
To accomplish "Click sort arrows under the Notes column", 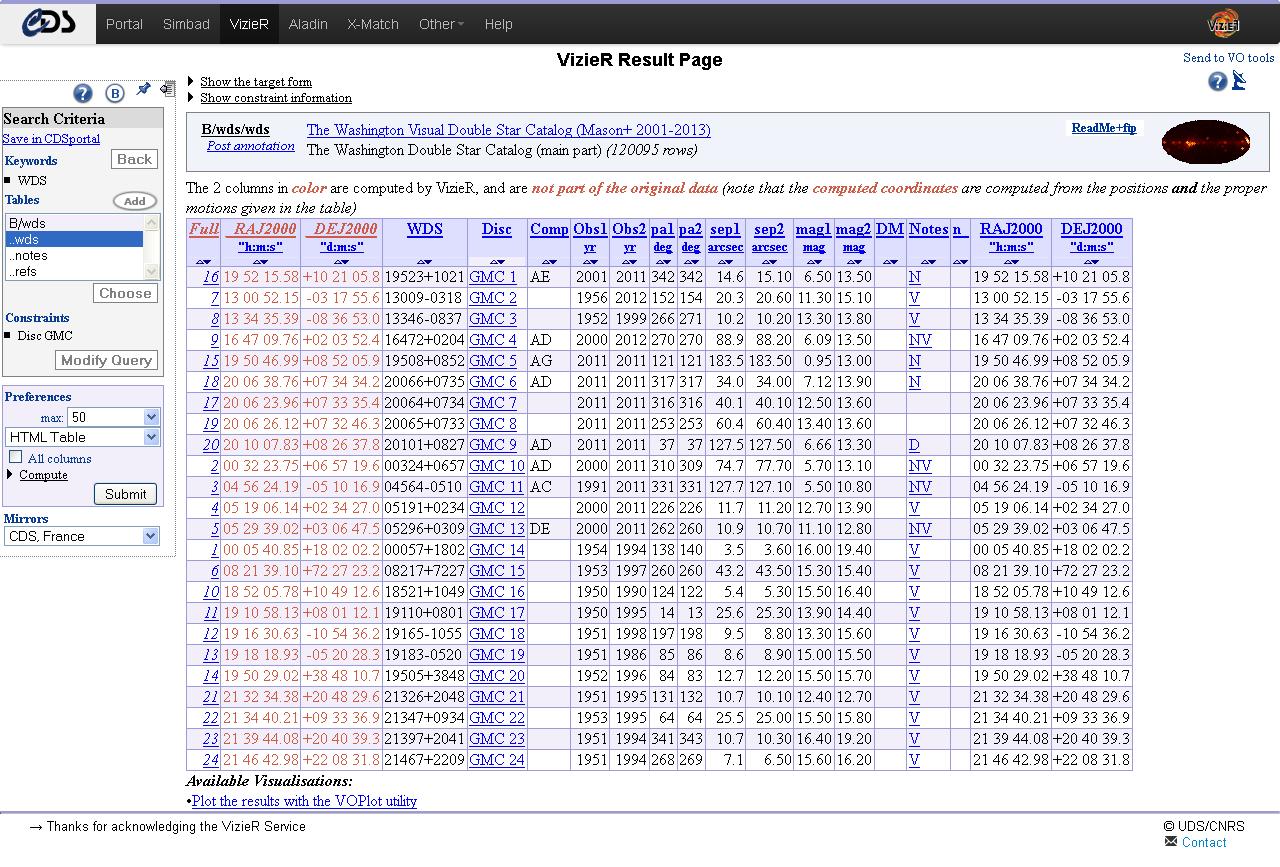I will coord(928,262).
